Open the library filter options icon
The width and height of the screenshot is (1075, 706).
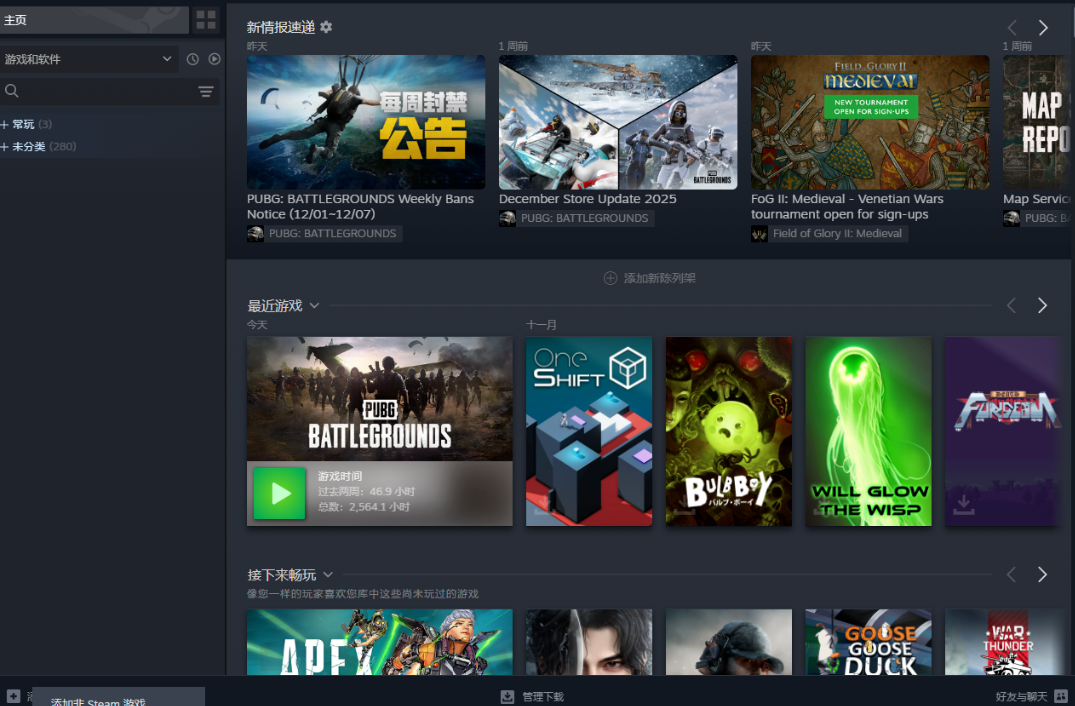tap(206, 91)
